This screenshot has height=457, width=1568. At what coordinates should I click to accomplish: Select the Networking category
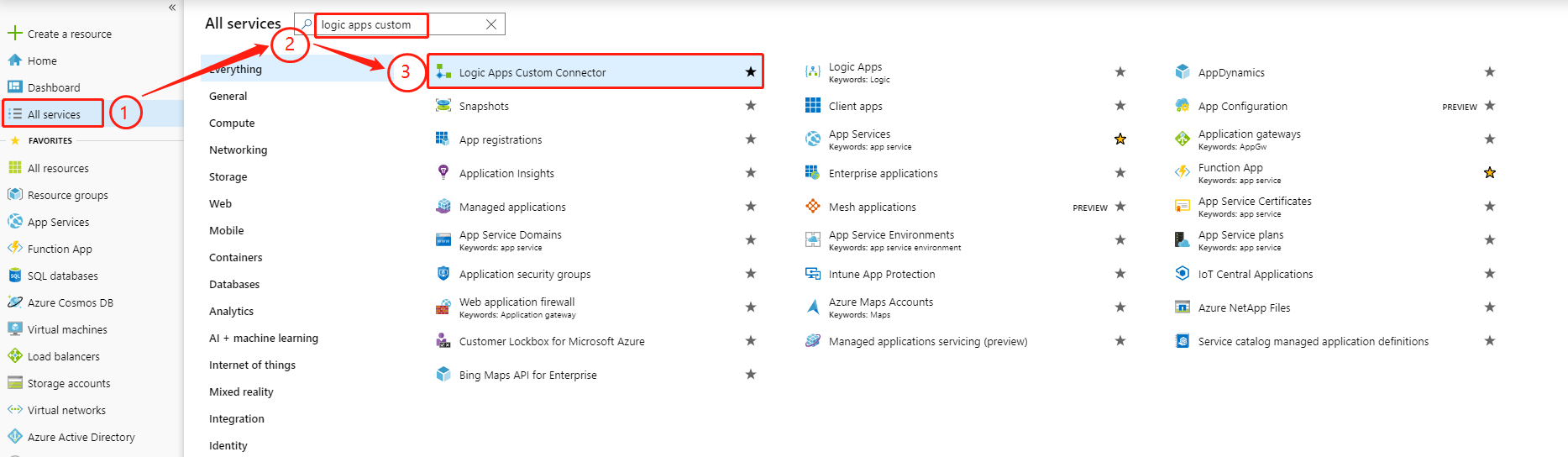239,150
